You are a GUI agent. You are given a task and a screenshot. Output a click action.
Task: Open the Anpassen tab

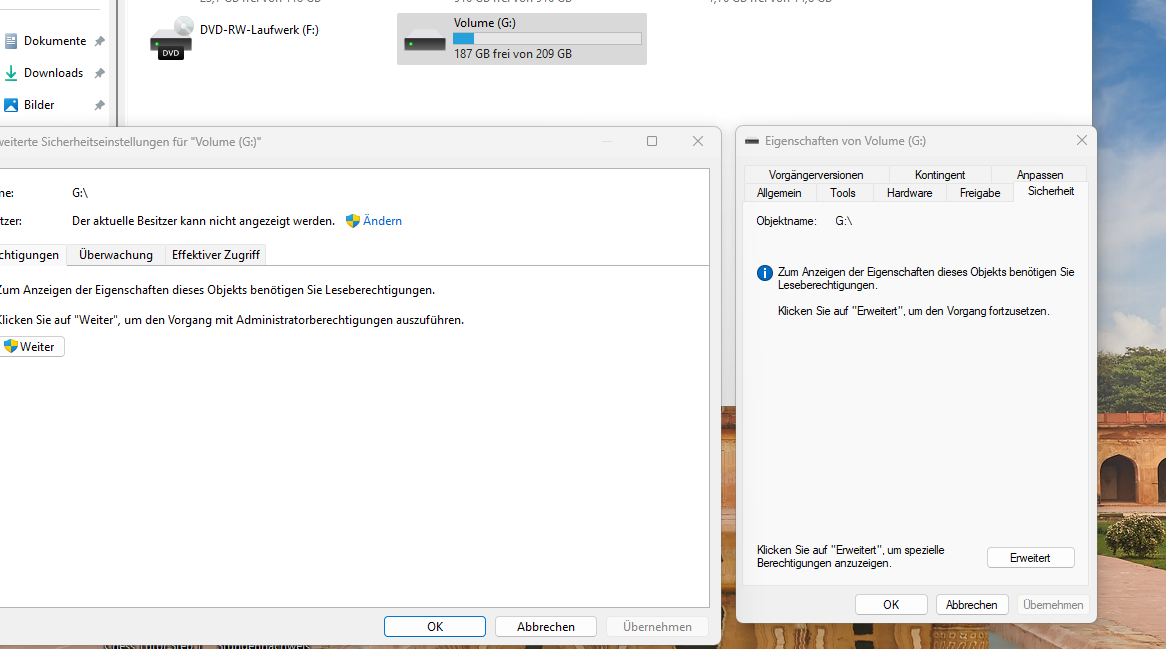[1040, 175]
